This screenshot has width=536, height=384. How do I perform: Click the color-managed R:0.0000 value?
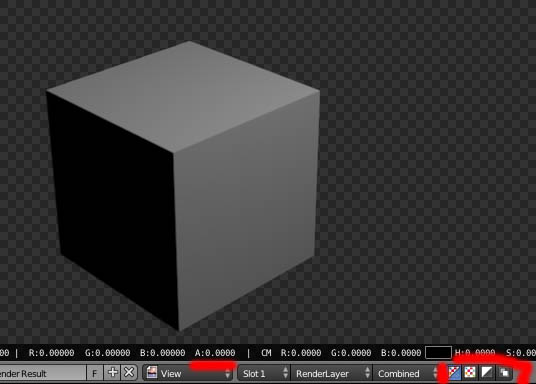[x=301, y=353]
